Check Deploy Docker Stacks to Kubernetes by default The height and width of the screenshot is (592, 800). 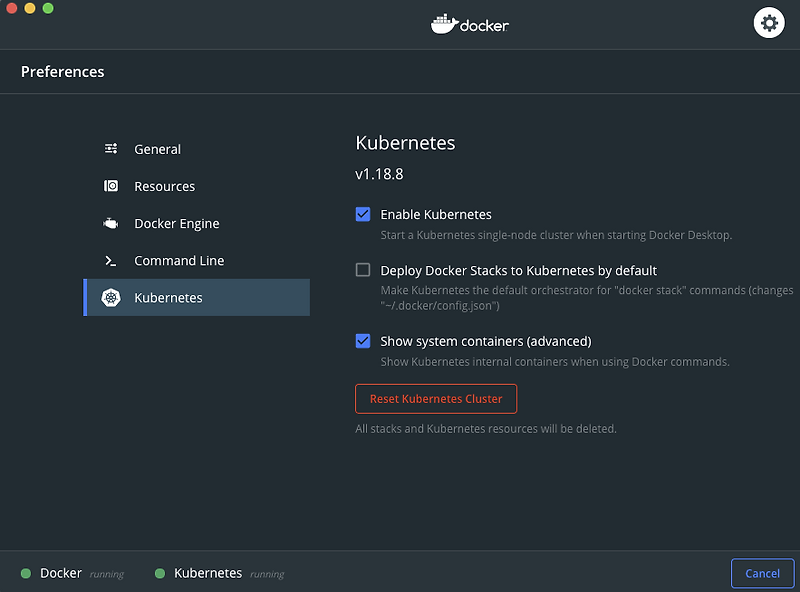pyautogui.click(x=363, y=270)
